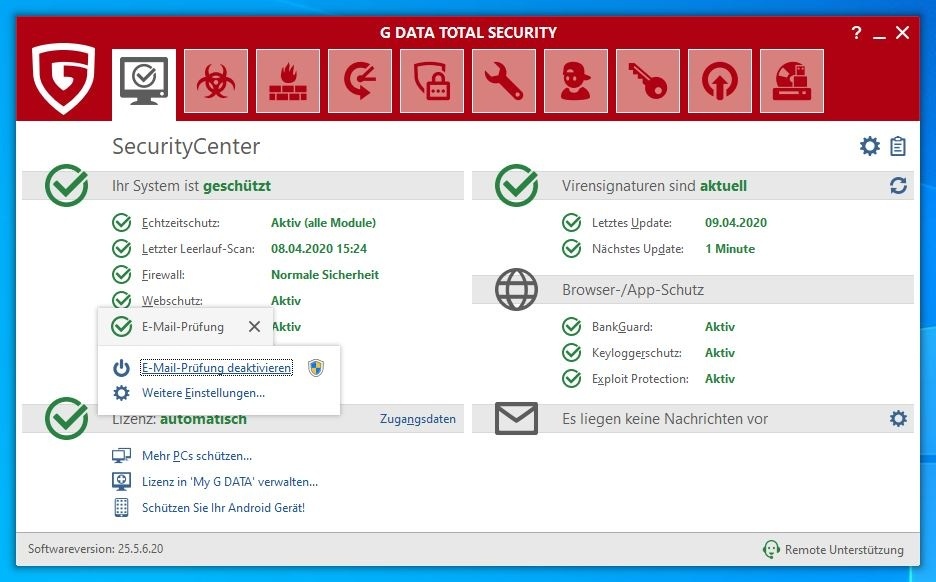
Task: Open the Tuner wrench tab
Action: pos(504,81)
